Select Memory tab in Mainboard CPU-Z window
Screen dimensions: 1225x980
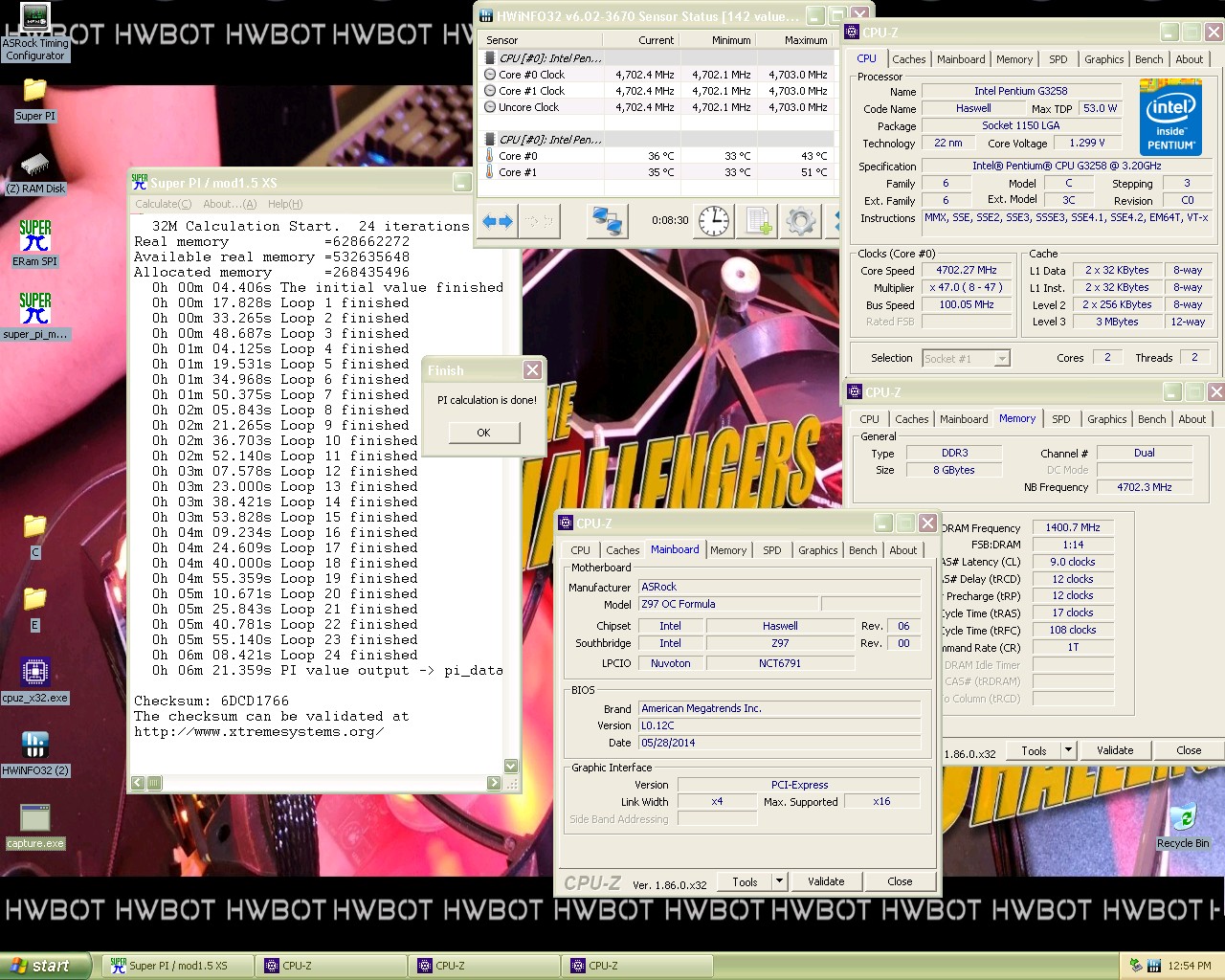click(728, 550)
